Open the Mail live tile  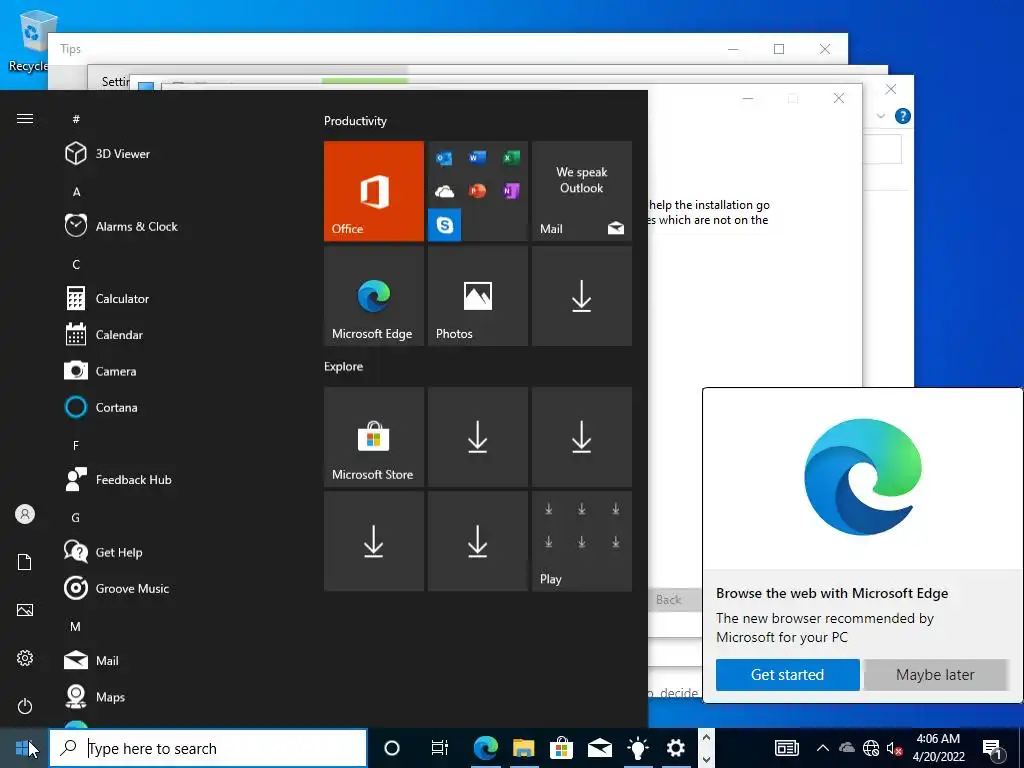pos(581,191)
